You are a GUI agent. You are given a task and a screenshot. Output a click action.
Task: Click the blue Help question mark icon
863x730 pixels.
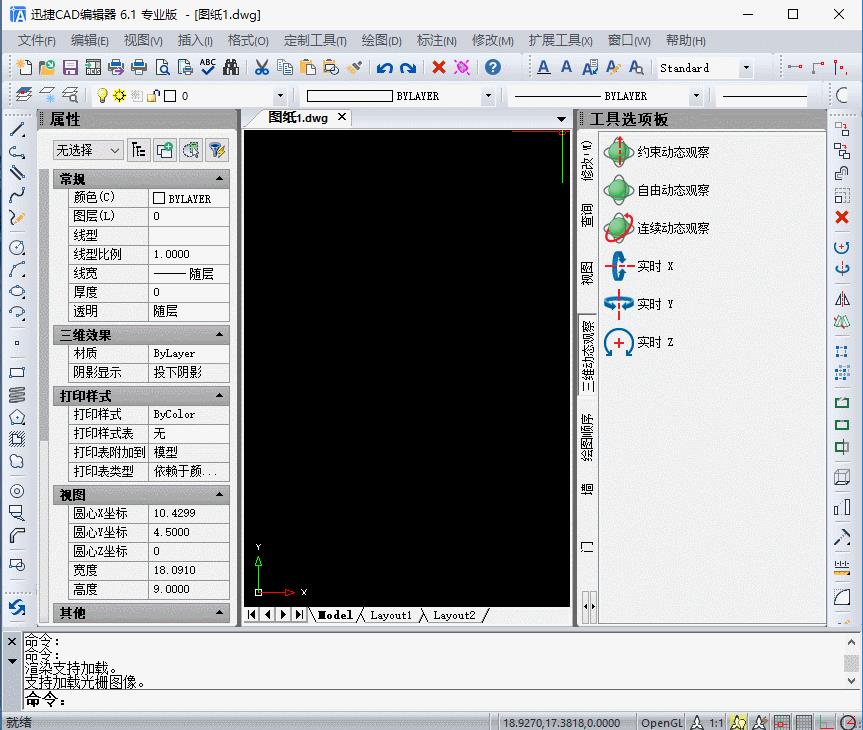point(492,68)
